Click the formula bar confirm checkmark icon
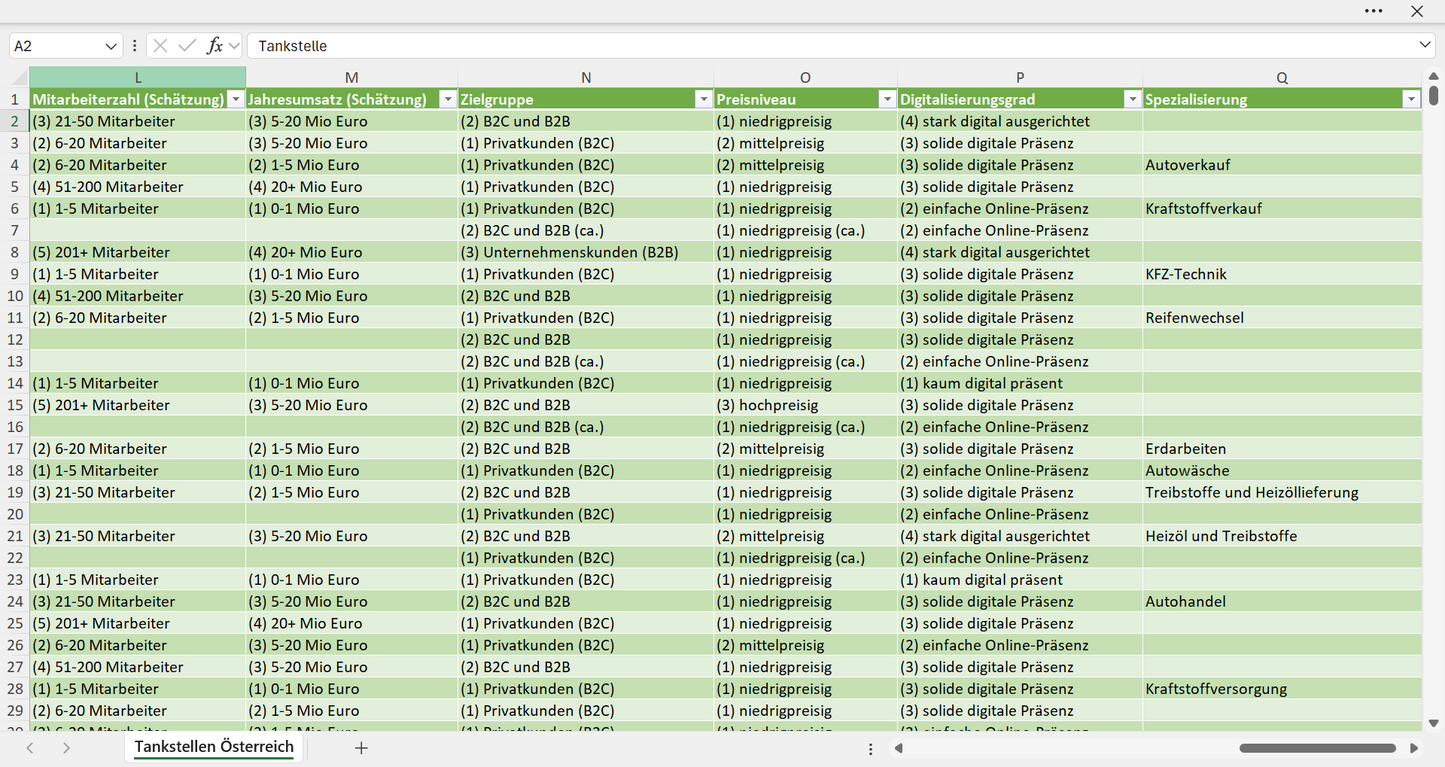The image size is (1445, 767). (187, 46)
